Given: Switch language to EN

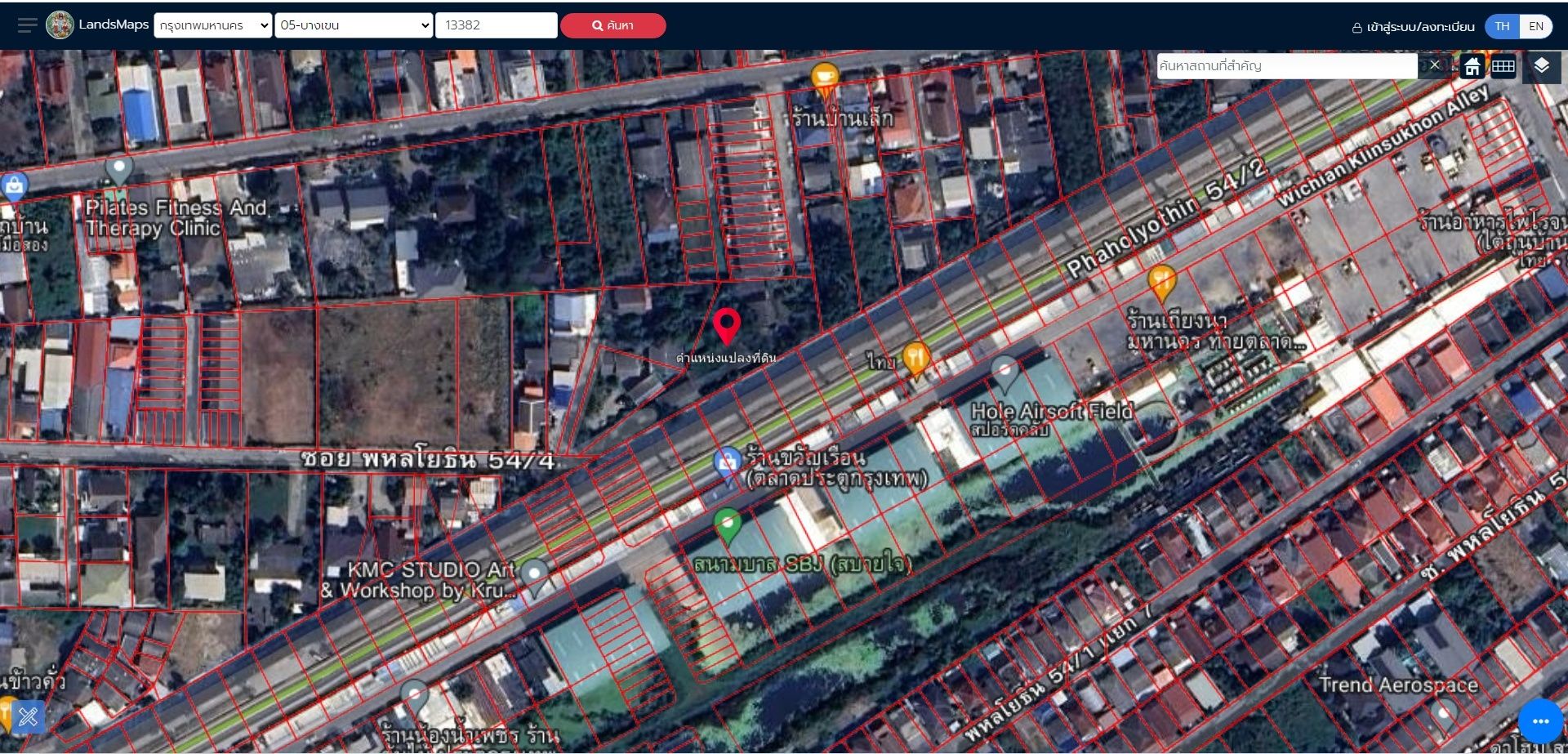Looking at the screenshot, I should click(x=1535, y=26).
